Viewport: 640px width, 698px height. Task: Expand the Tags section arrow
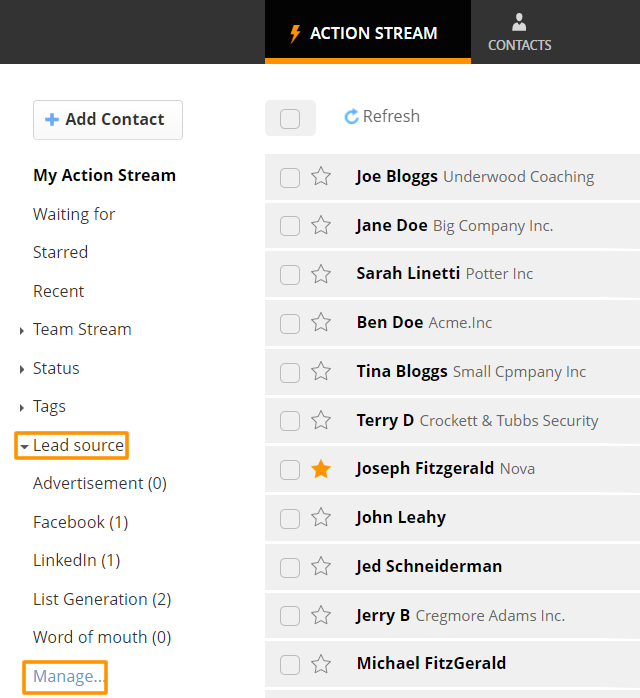tap(21, 408)
